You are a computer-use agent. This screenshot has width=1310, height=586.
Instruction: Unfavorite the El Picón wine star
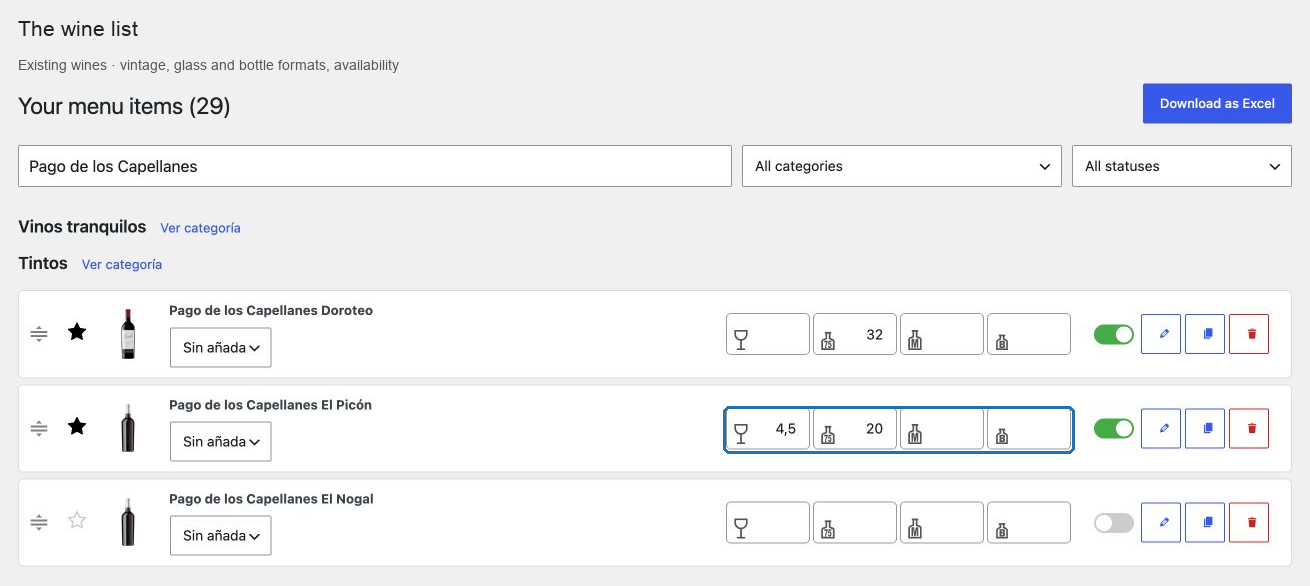(x=77, y=426)
